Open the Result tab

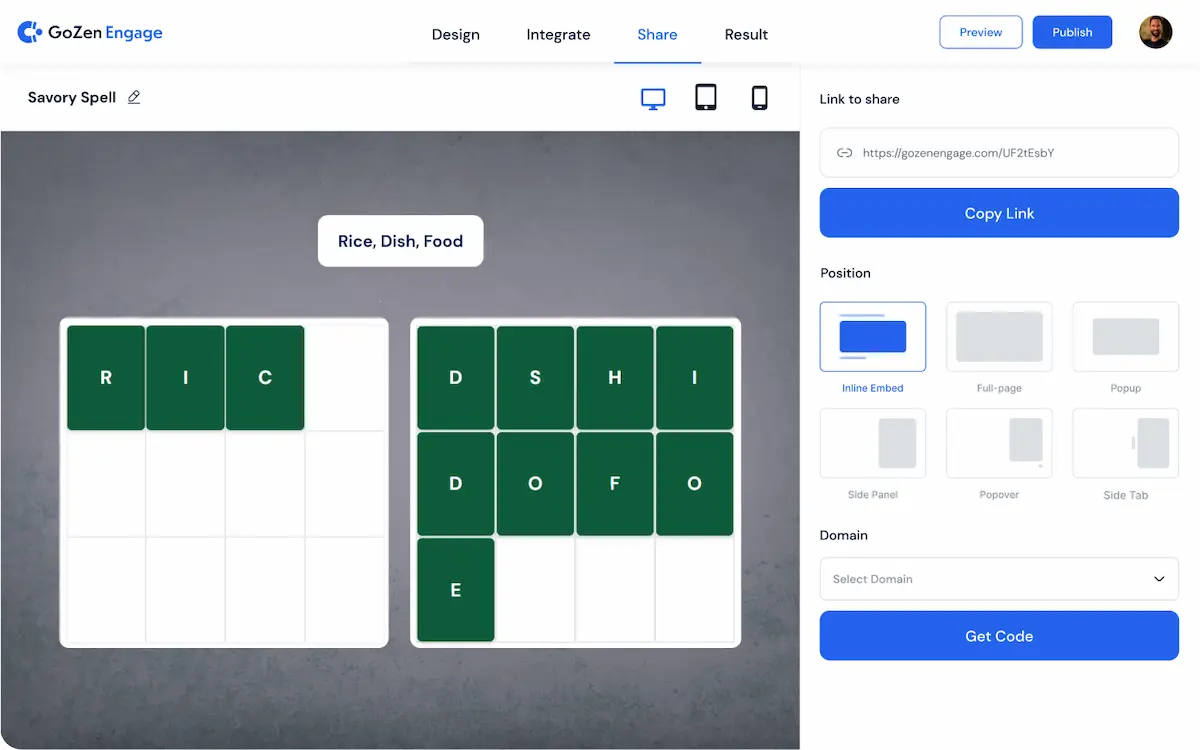[x=746, y=34]
